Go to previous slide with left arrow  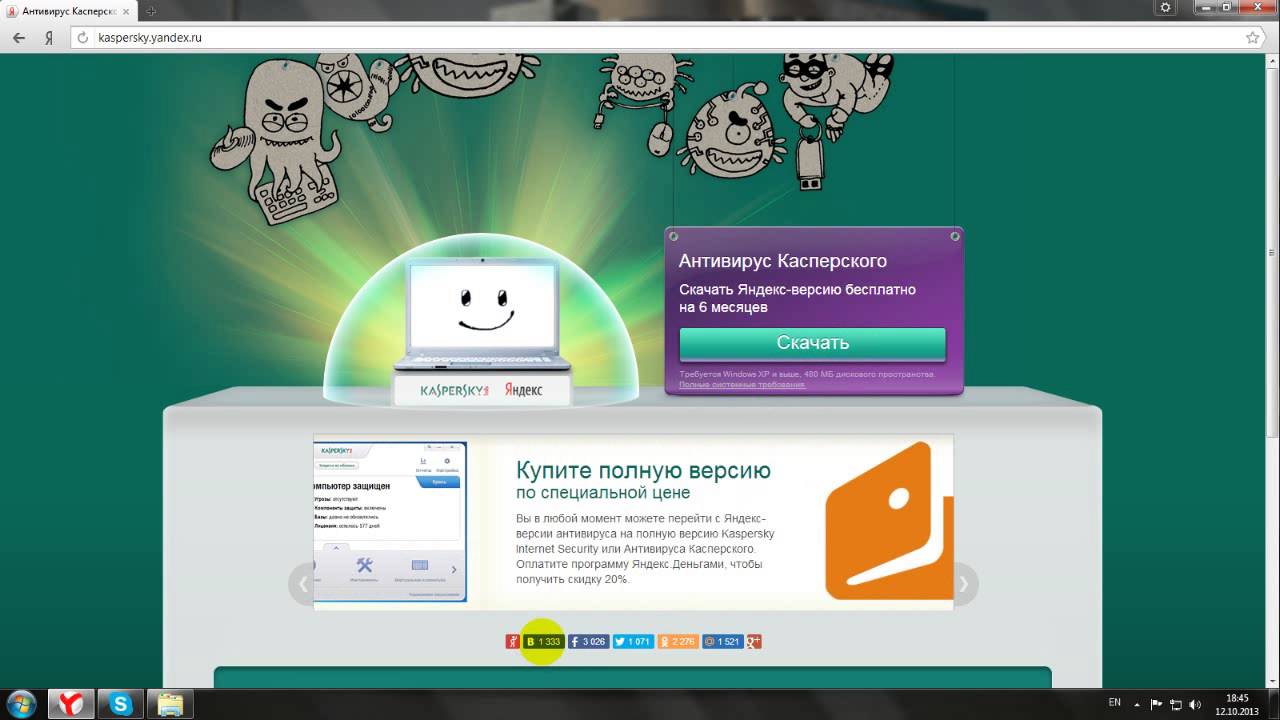coord(302,584)
